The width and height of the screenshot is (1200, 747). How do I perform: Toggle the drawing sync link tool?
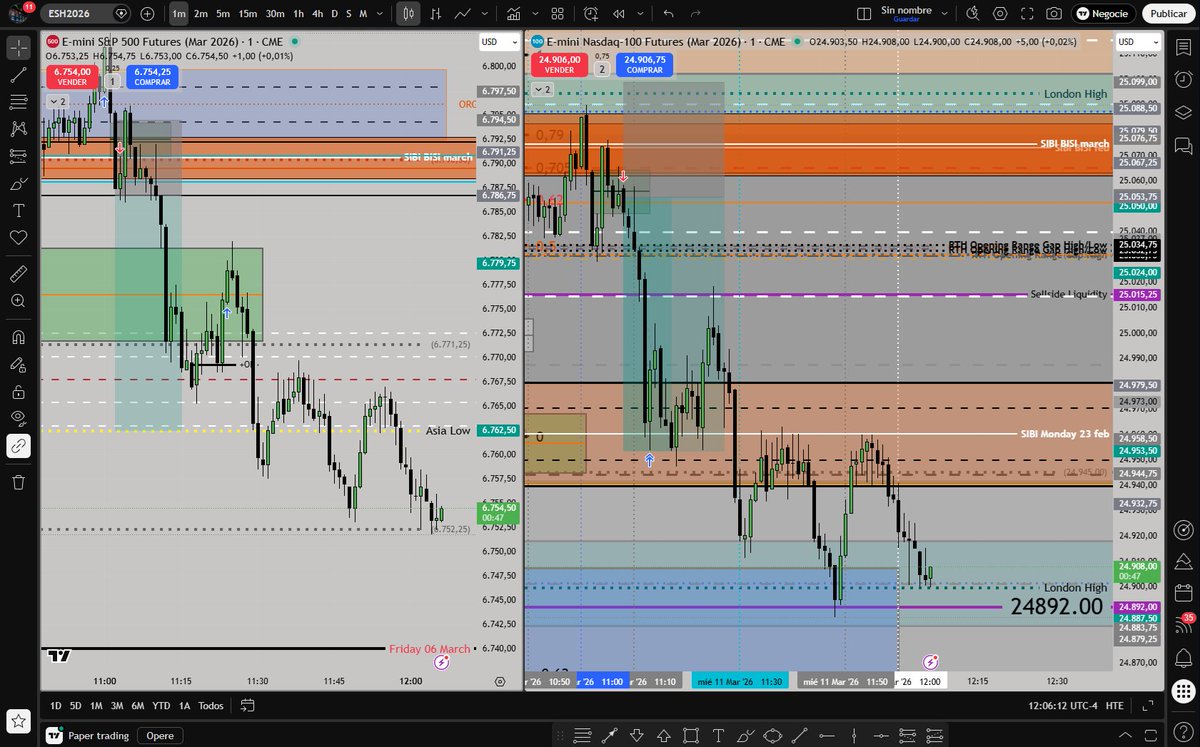click(x=18, y=446)
